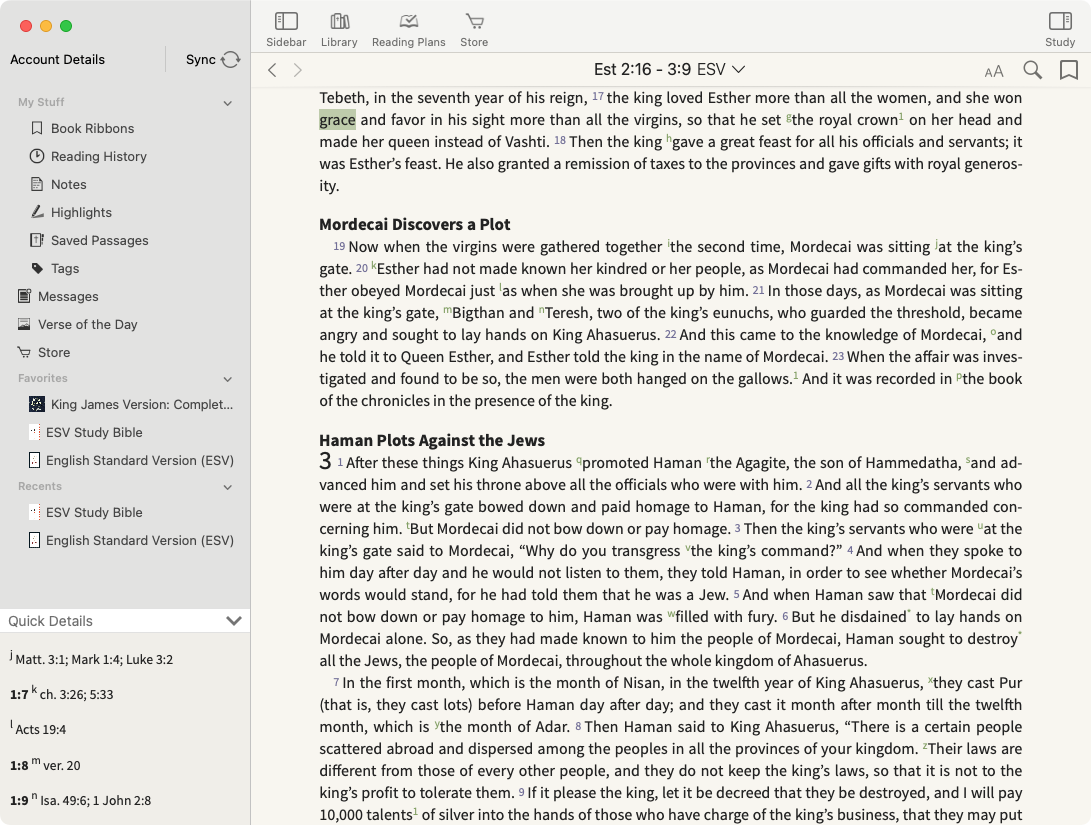The width and height of the screenshot is (1091, 825).
Task: Click footnote 1 after gallows
Action: pyautogui.click(x=796, y=376)
